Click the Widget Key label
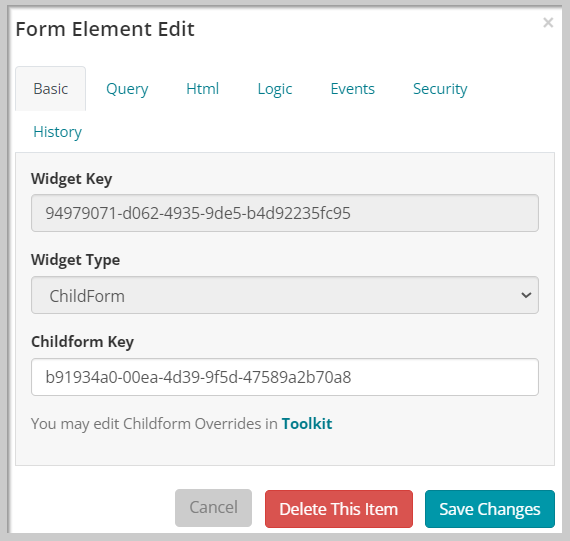 (x=72, y=179)
